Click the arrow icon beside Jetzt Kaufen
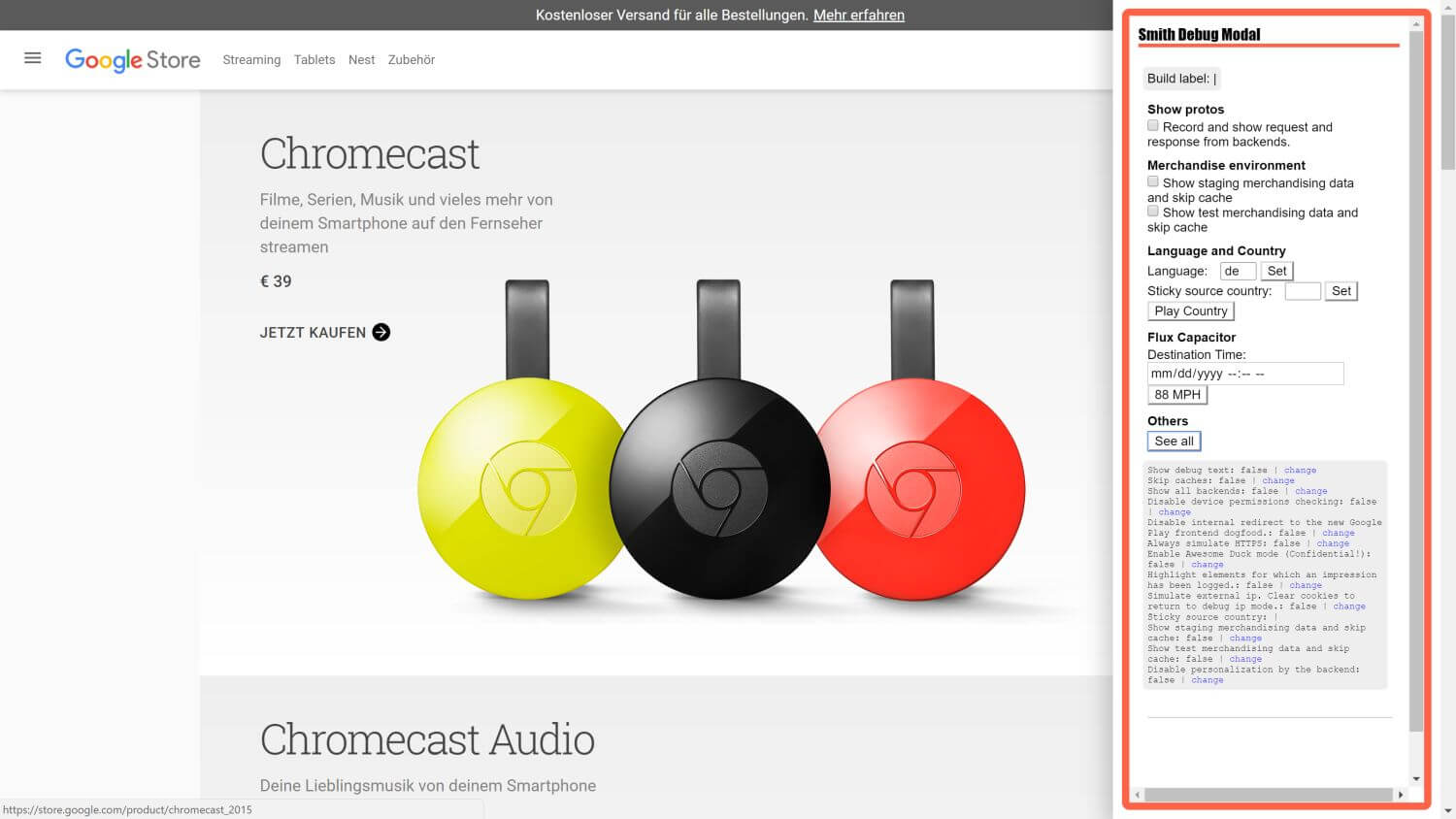 (x=381, y=332)
